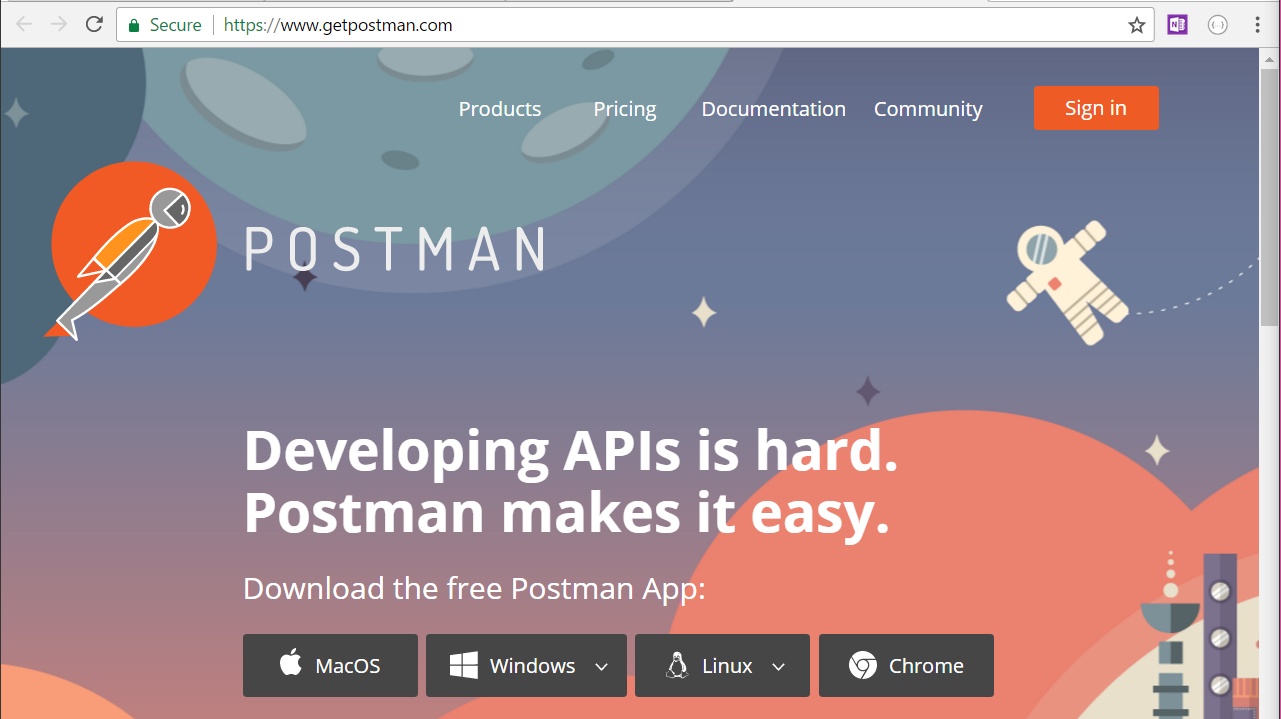This screenshot has width=1281, height=719.
Task: Open the OneNote extension icon
Action: (x=1177, y=25)
